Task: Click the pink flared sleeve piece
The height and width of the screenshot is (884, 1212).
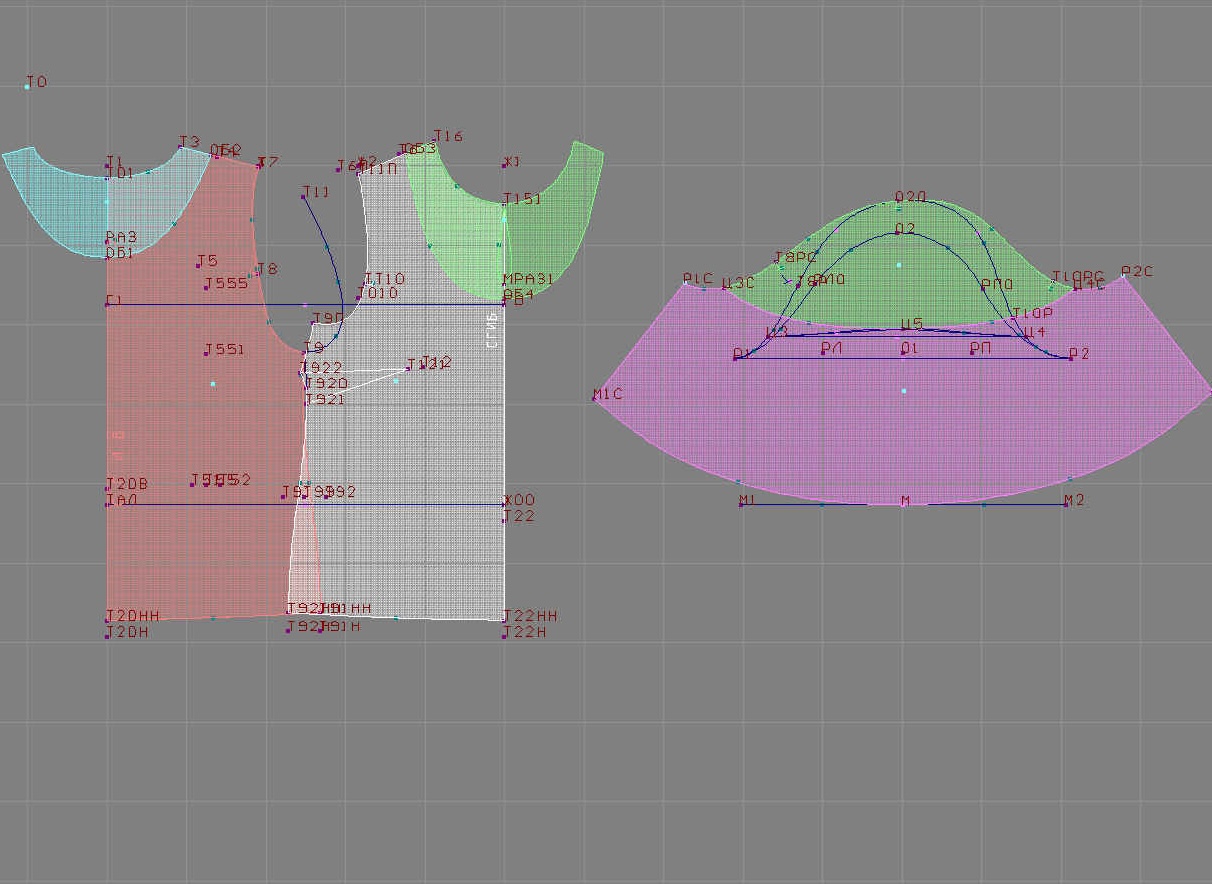Action: [x=900, y=440]
